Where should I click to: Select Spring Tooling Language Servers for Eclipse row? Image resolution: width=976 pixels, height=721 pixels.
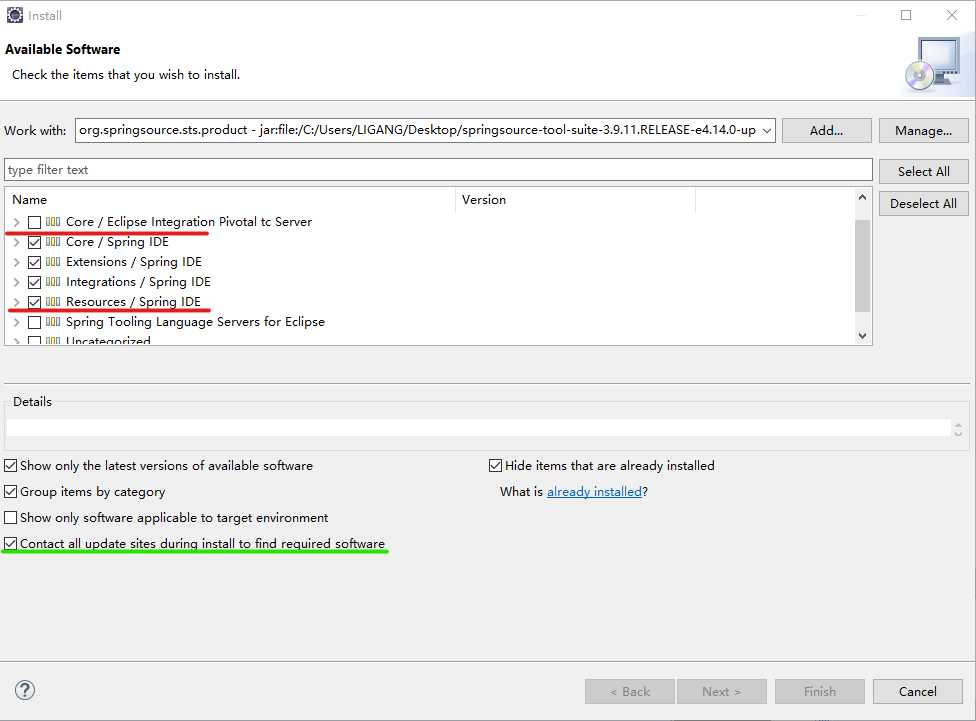point(195,321)
